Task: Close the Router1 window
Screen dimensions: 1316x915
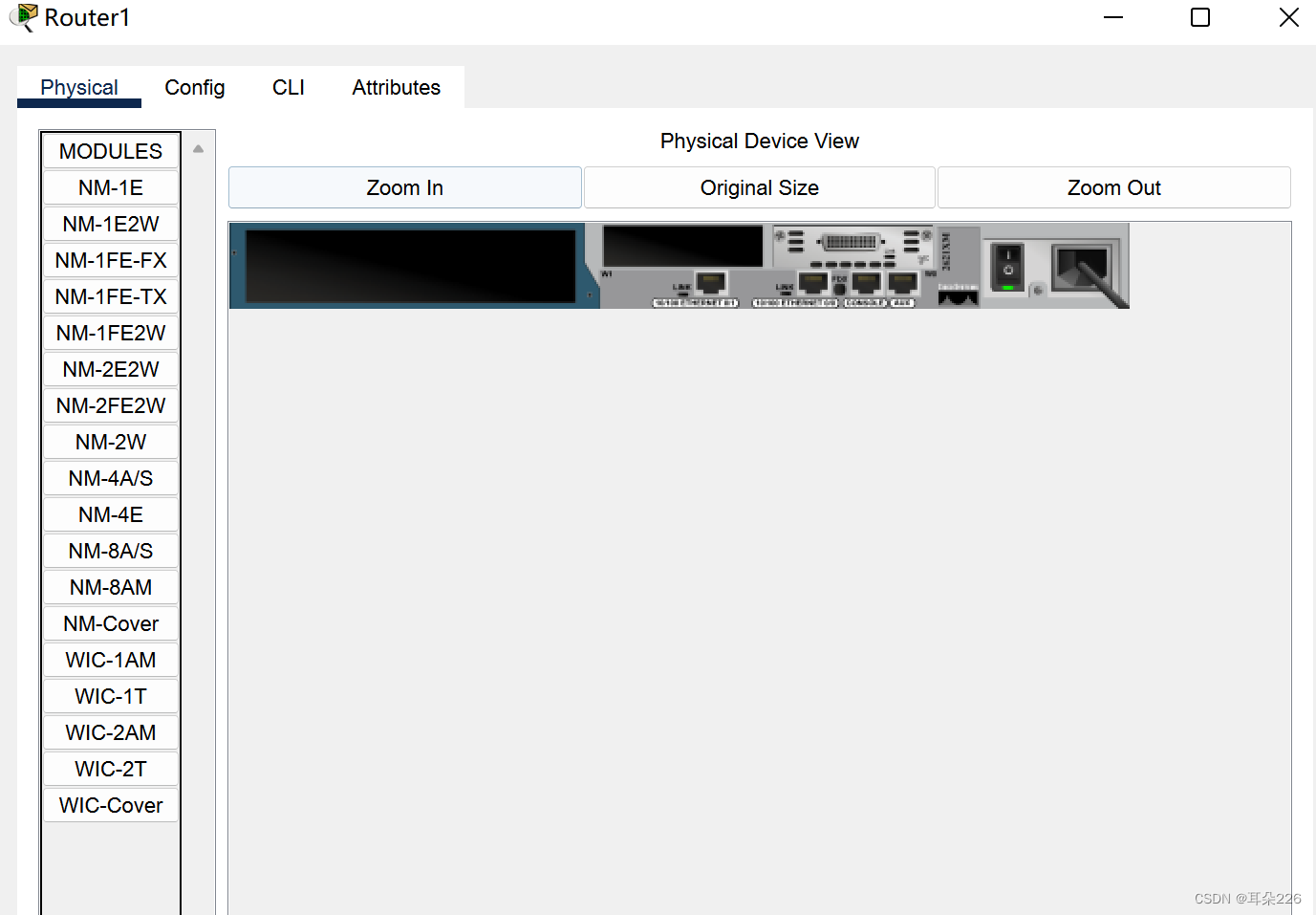Action: pyautogui.click(x=1288, y=17)
